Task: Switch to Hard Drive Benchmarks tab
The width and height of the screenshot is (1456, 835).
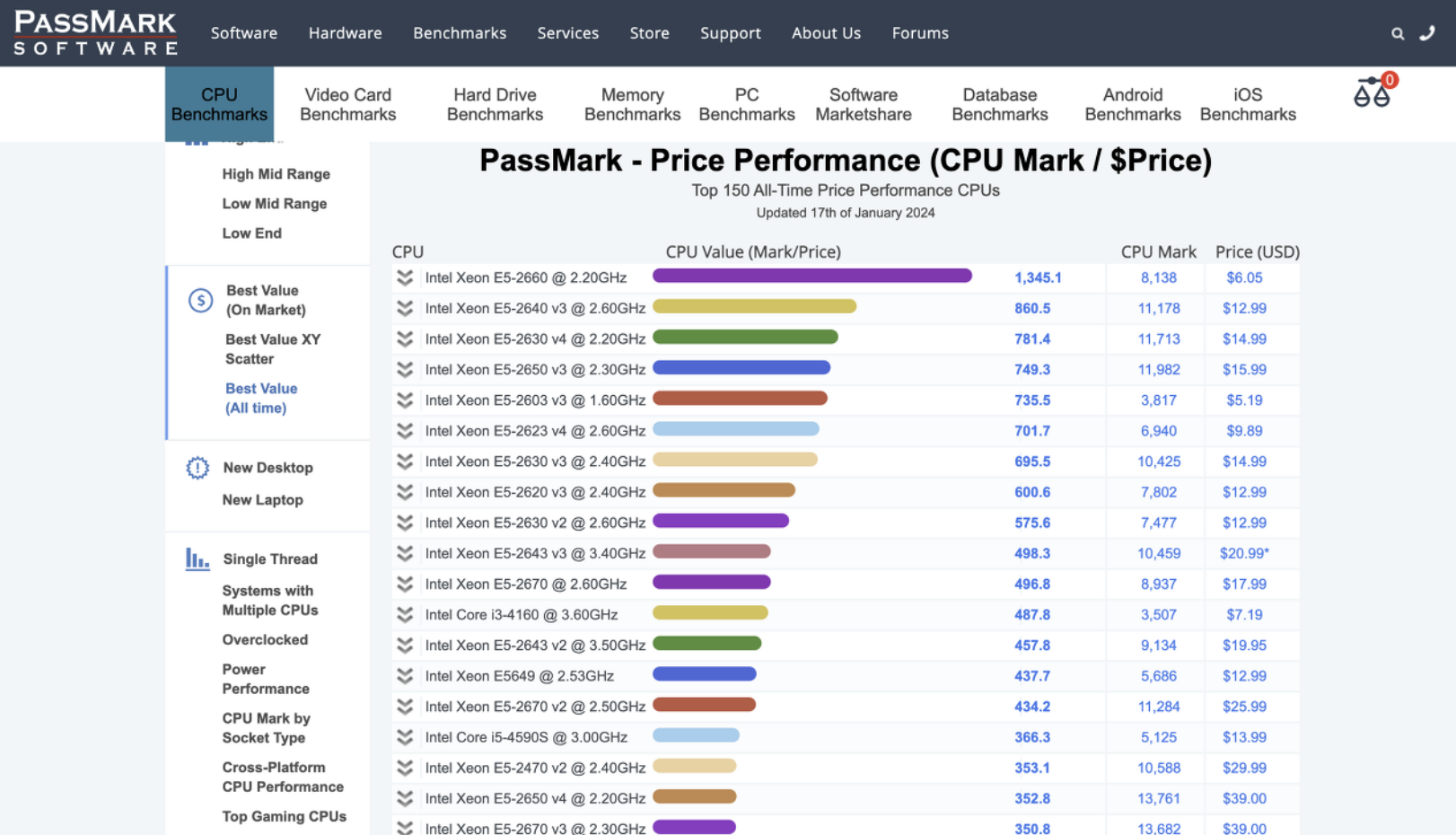Action: (x=495, y=104)
